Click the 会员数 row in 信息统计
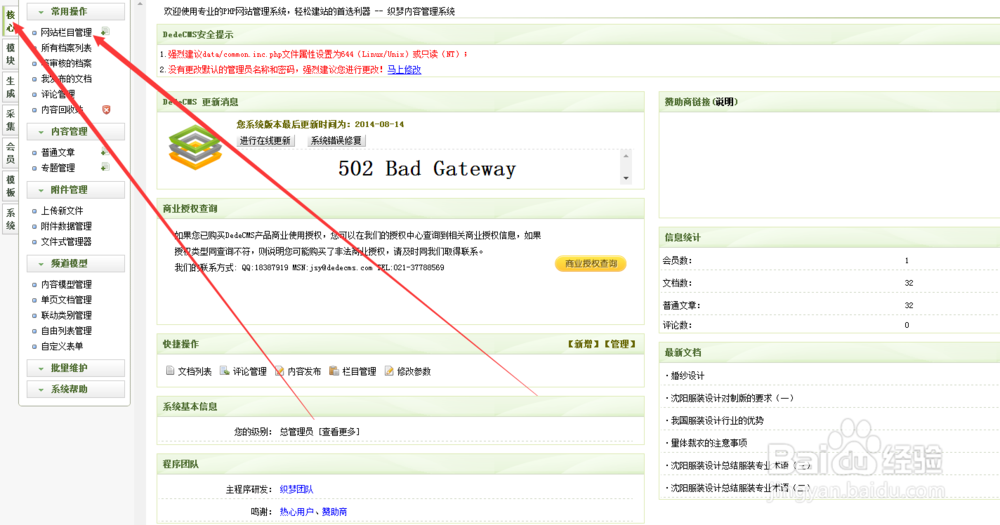 830,260
